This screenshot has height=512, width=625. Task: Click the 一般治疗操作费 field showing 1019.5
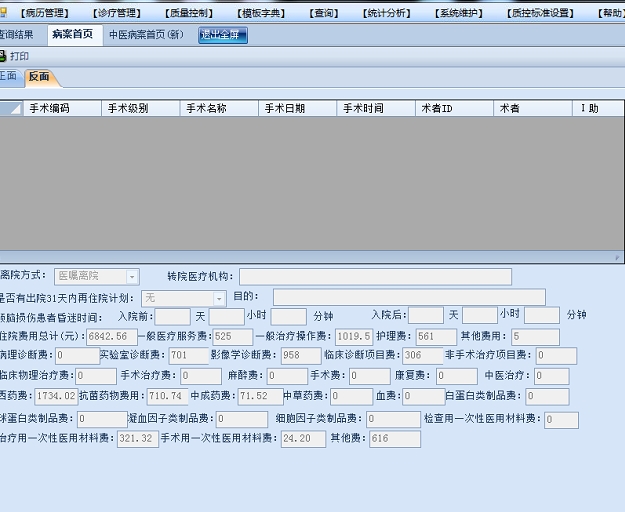coord(354,337)
